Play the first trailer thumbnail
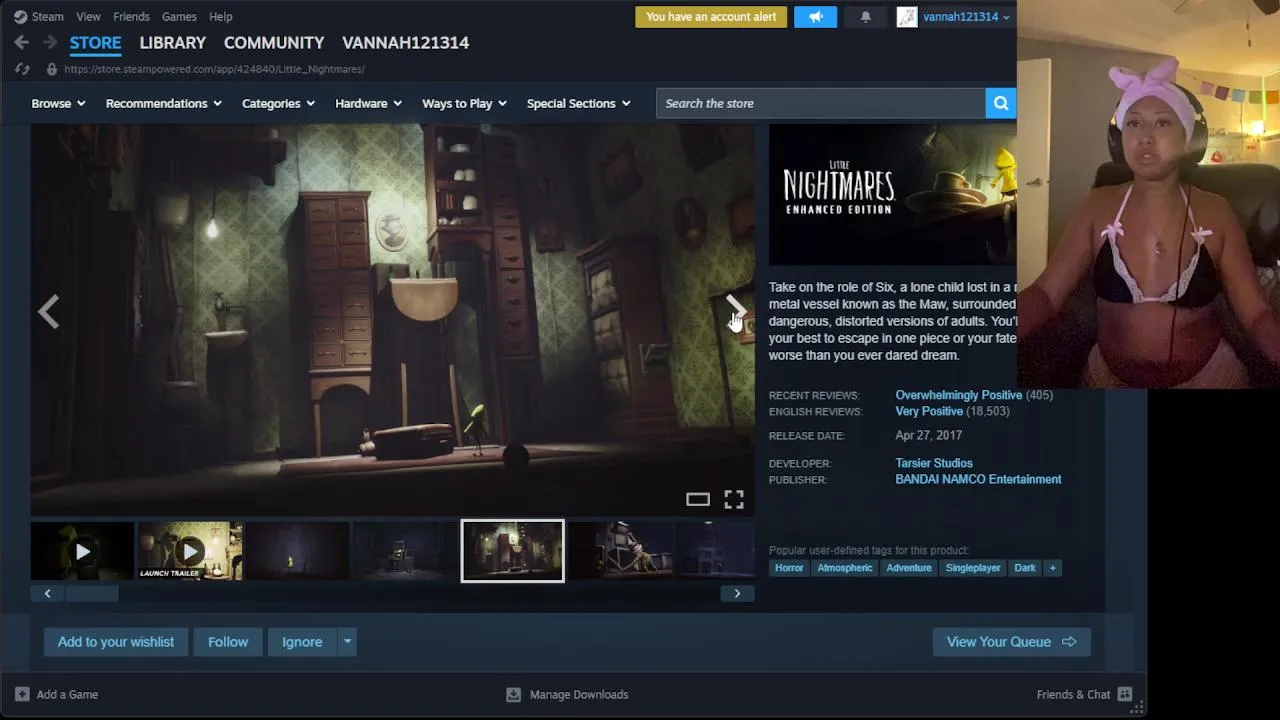The image size is (1280, 720). coord(82,551)
